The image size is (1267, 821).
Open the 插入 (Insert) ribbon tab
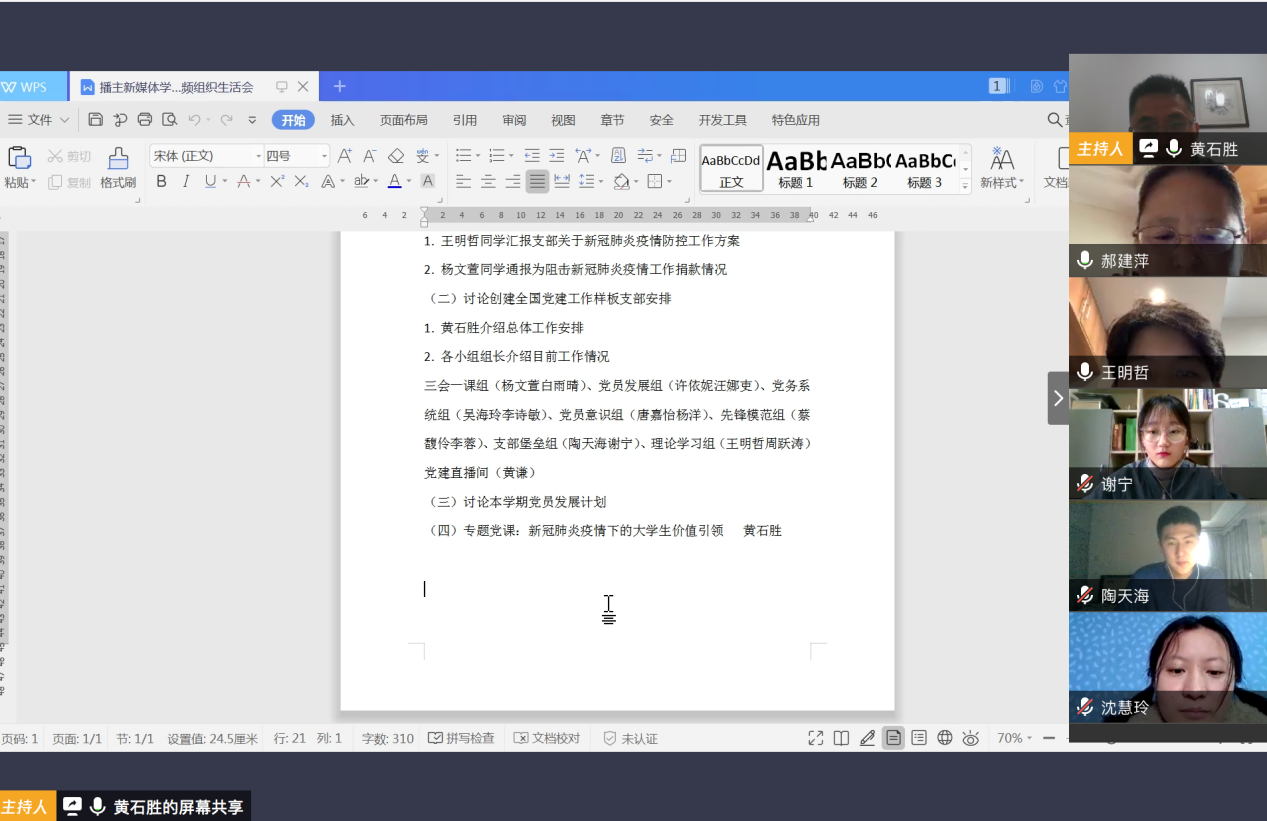342,120
